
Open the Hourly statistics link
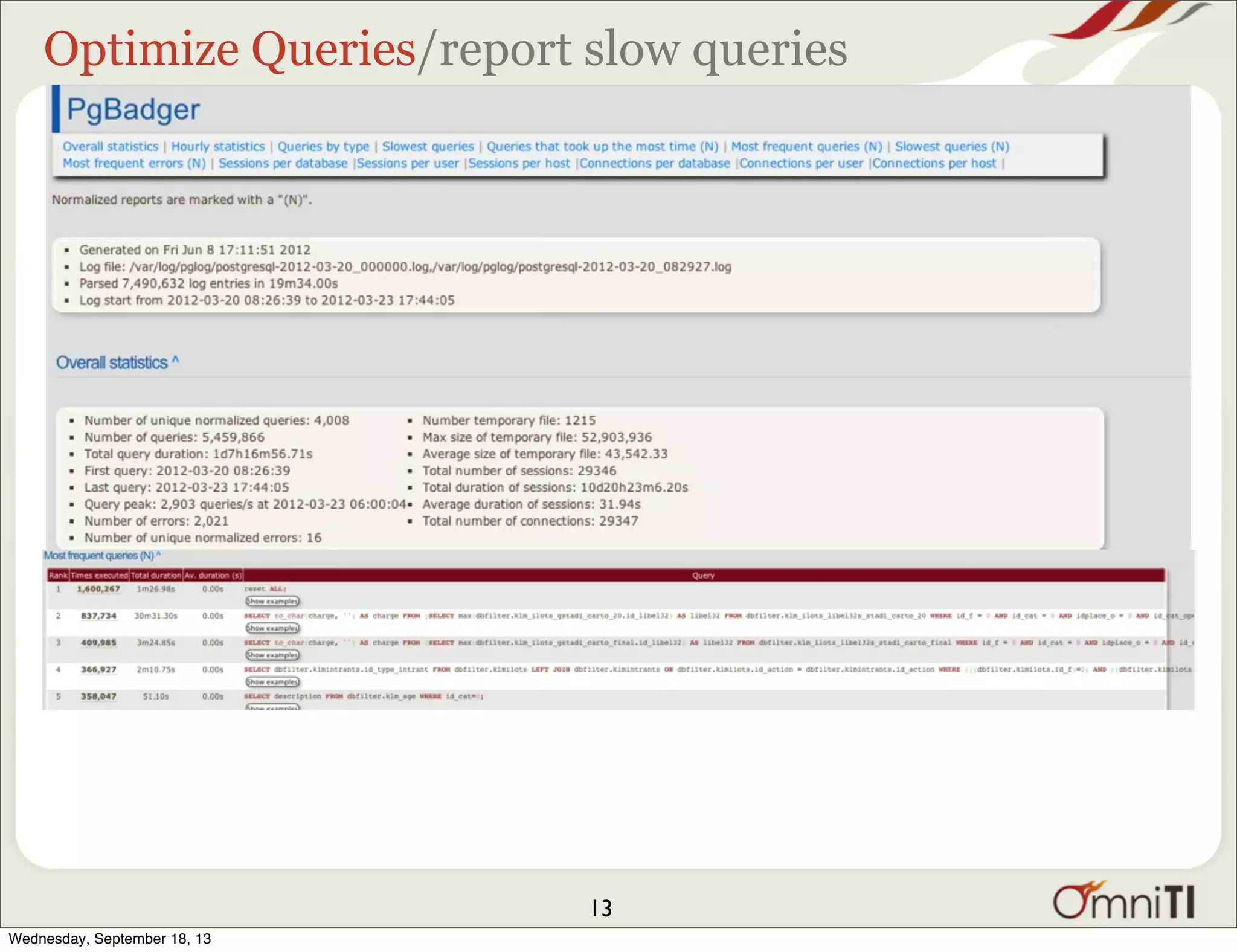click(x=218, y=147)
